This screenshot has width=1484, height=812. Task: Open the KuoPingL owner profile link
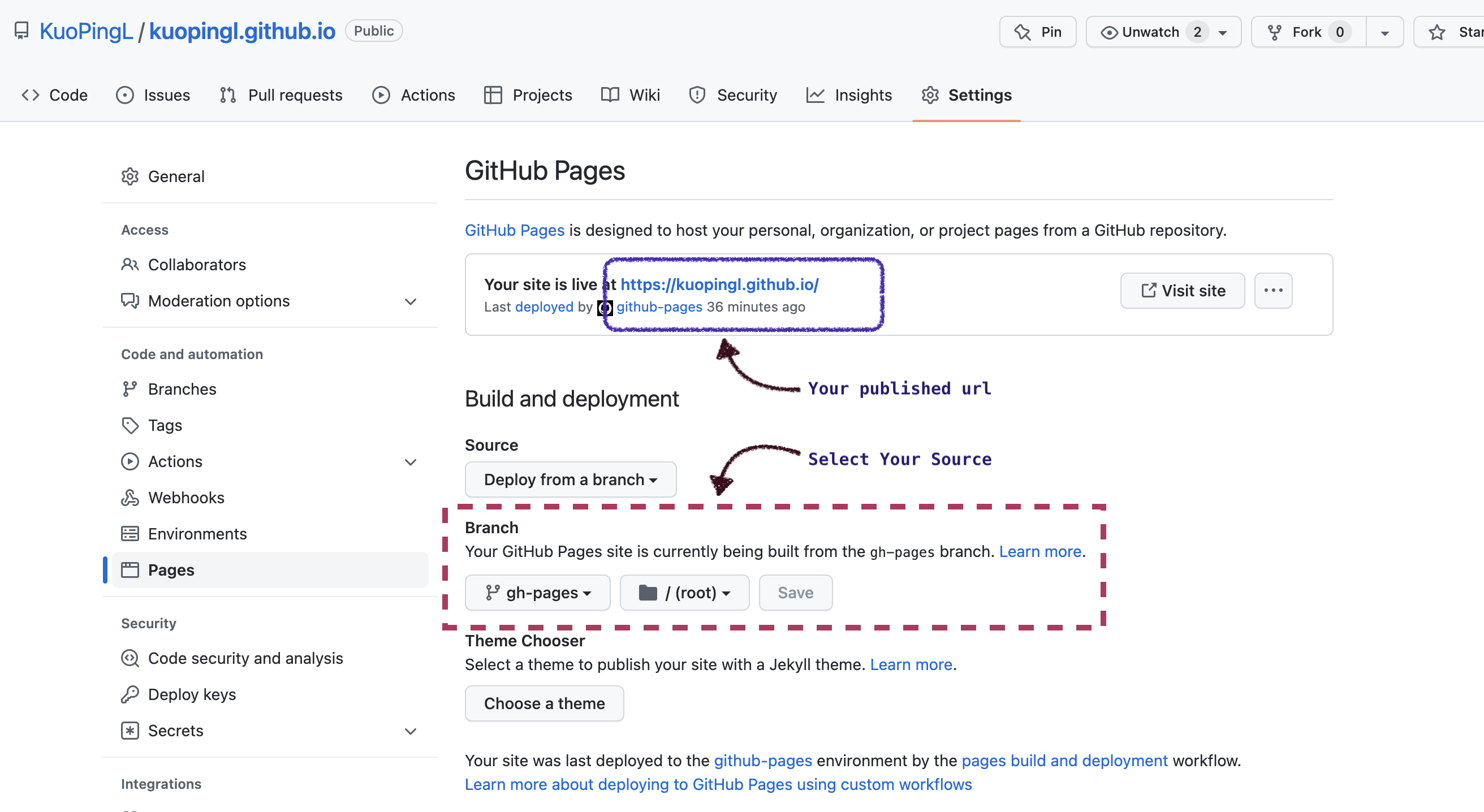tap(86, 31)
